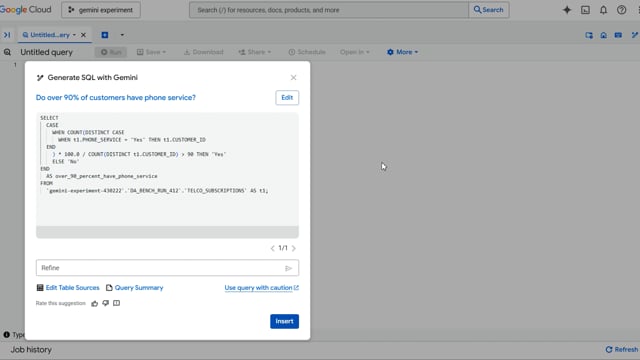Click the Search button

point(489,10)
